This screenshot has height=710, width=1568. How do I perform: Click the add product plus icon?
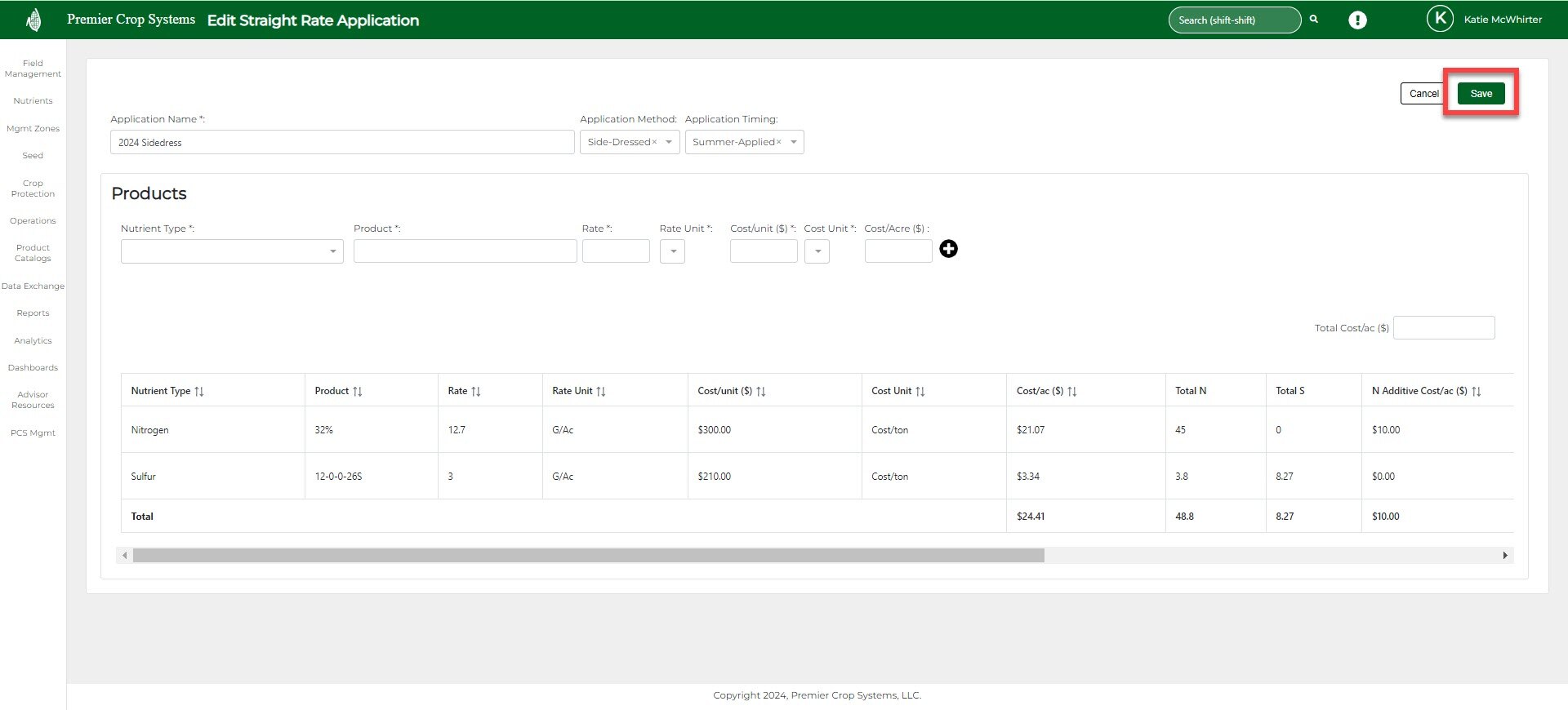click(948, 249)
